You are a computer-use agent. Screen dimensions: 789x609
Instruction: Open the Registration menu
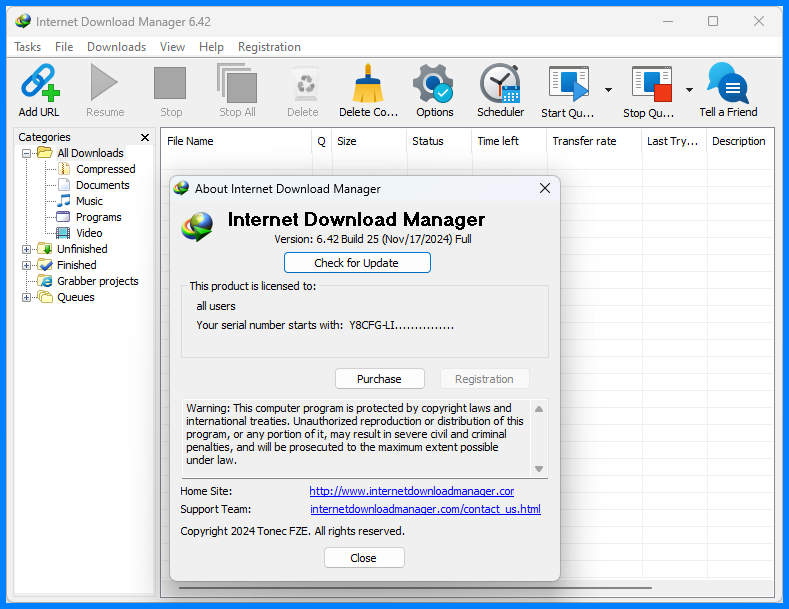point(269,47)
